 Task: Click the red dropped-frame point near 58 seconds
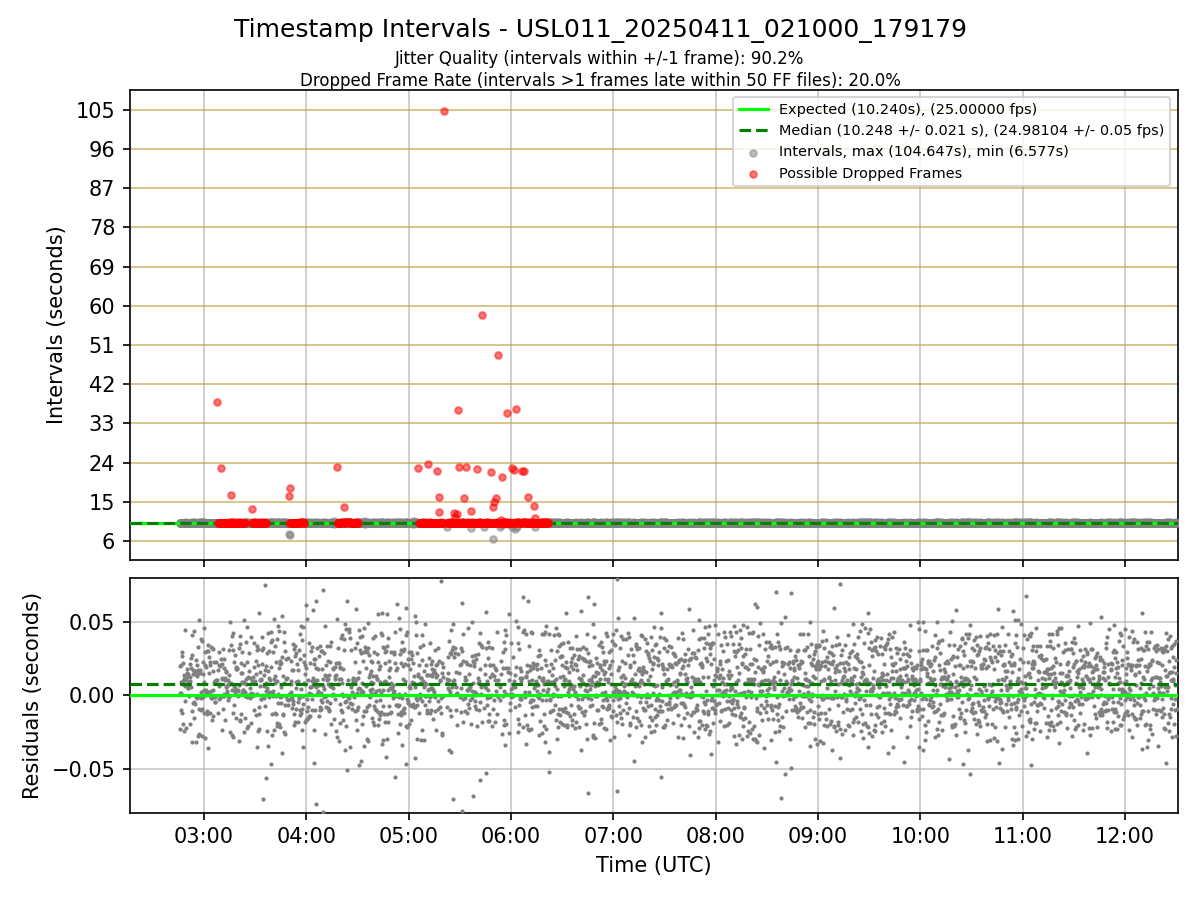pyautogui.click(x=482, y=315)
